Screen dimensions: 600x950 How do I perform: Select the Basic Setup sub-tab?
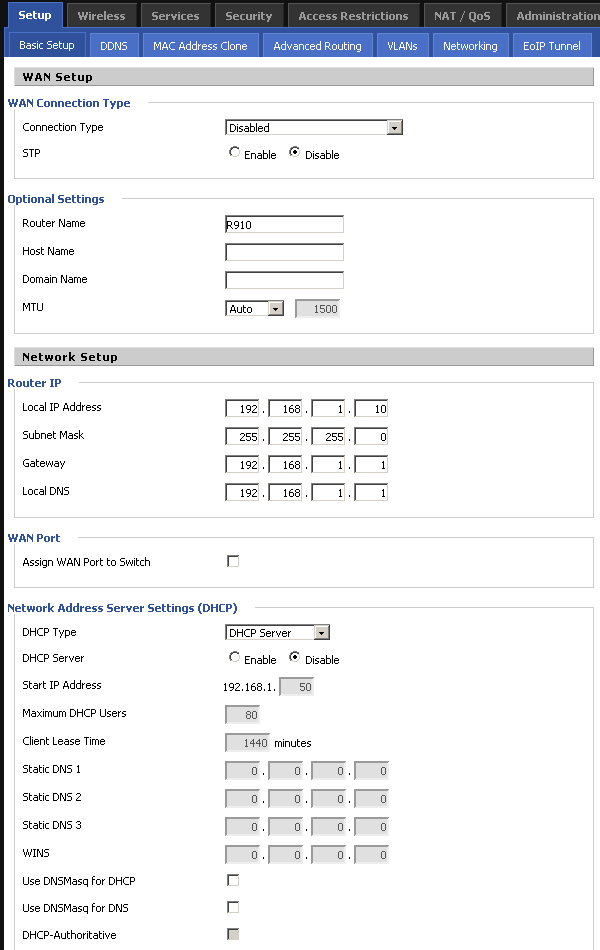(47, 45)
